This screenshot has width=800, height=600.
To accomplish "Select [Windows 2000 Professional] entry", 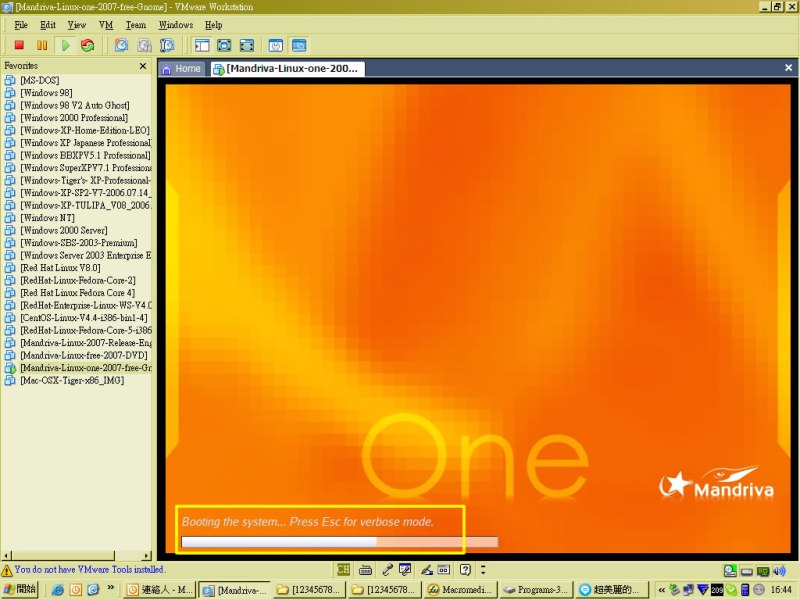I will tap(74, 118).
